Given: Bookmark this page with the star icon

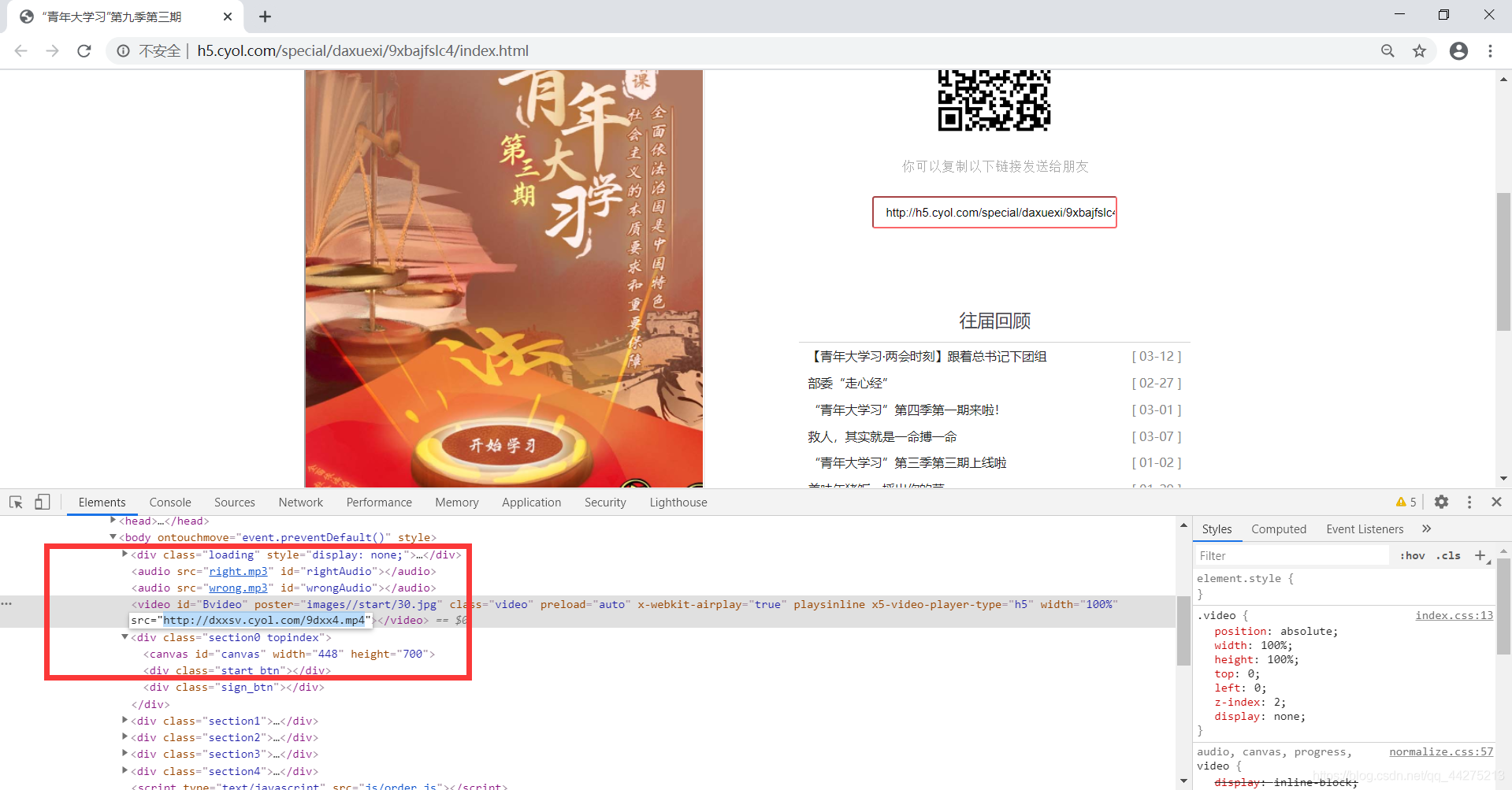Looking at the screenshot, I should (x=1419, y=51).
